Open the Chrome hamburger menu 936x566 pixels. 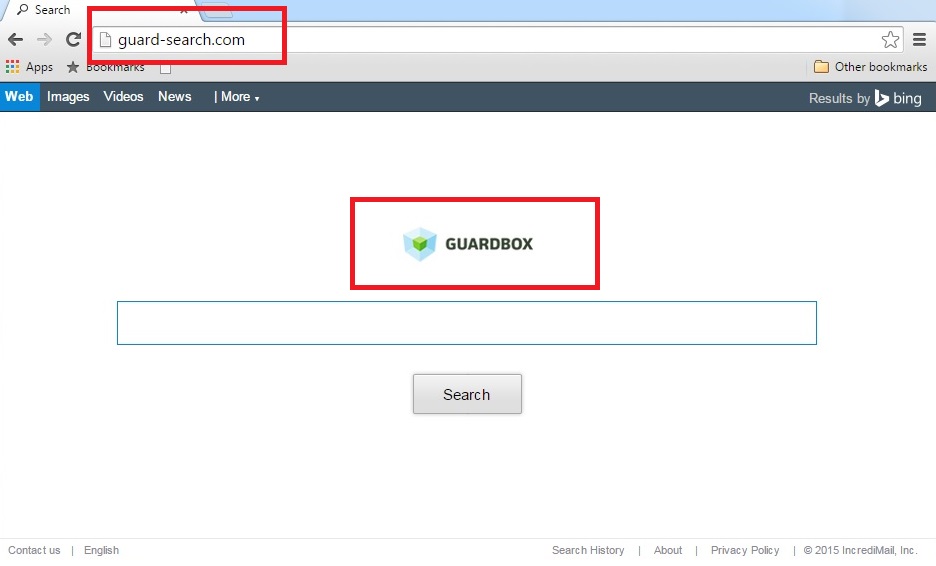tap(919, 39)
